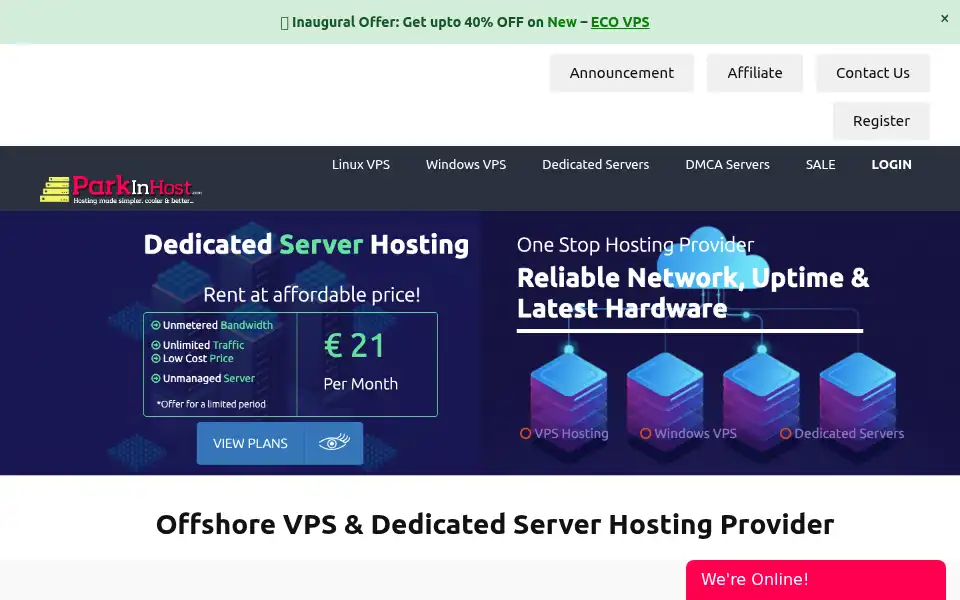
Task: Click the Dedicated Server Hosting banner heading
Action: [306, 244]
